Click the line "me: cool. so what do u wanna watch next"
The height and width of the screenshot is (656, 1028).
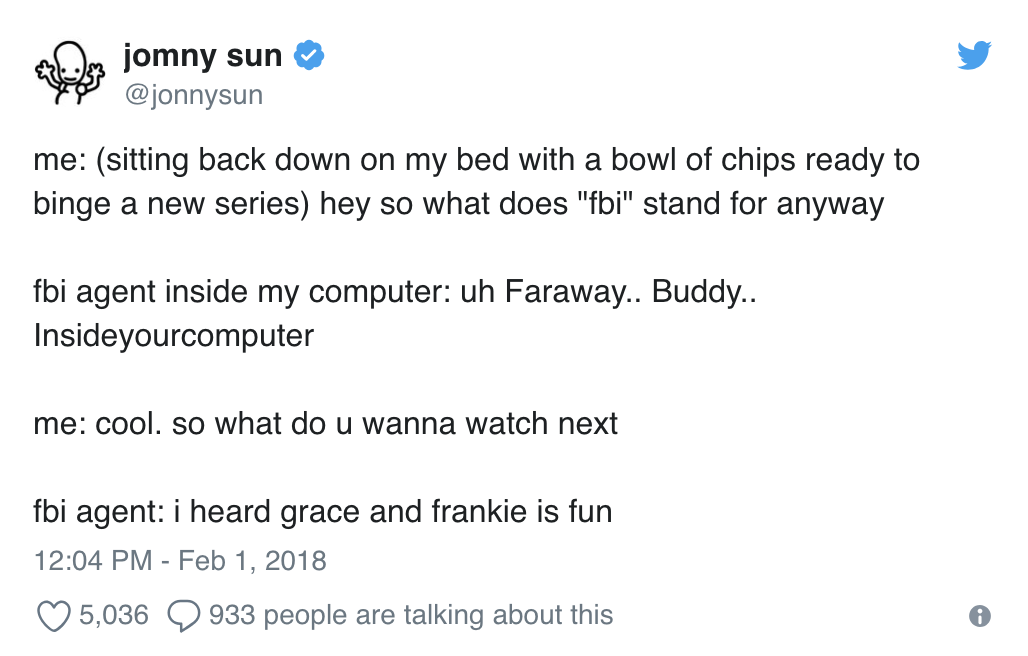(325, 423)
